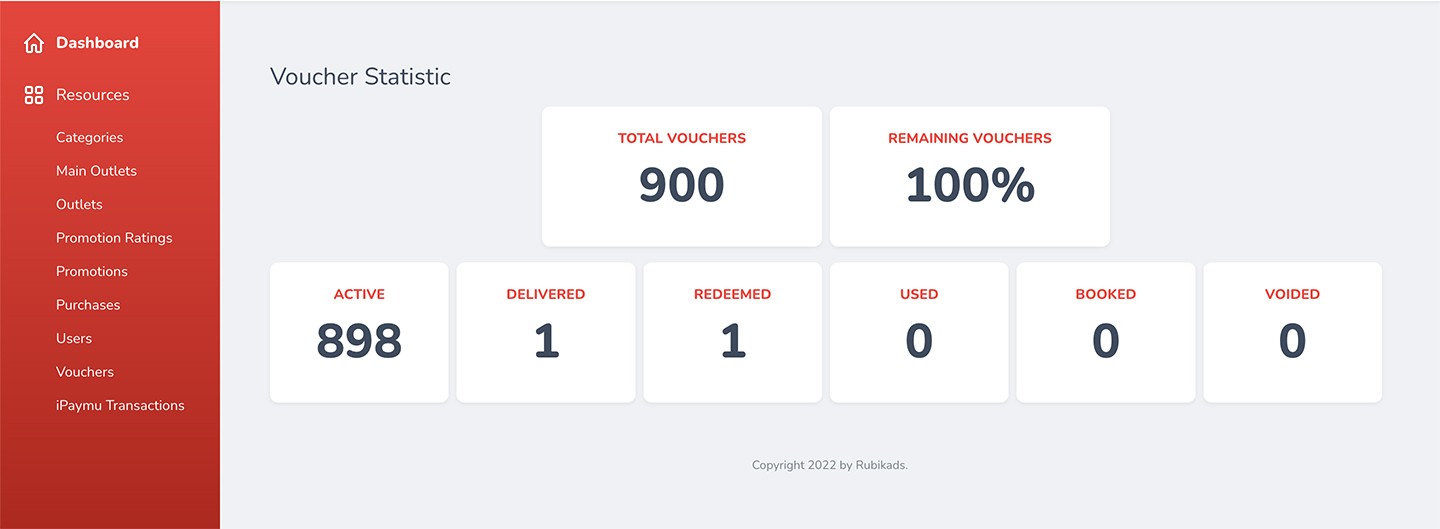
Task: Click the Dashboard home icon
Action: click(34, 43)
